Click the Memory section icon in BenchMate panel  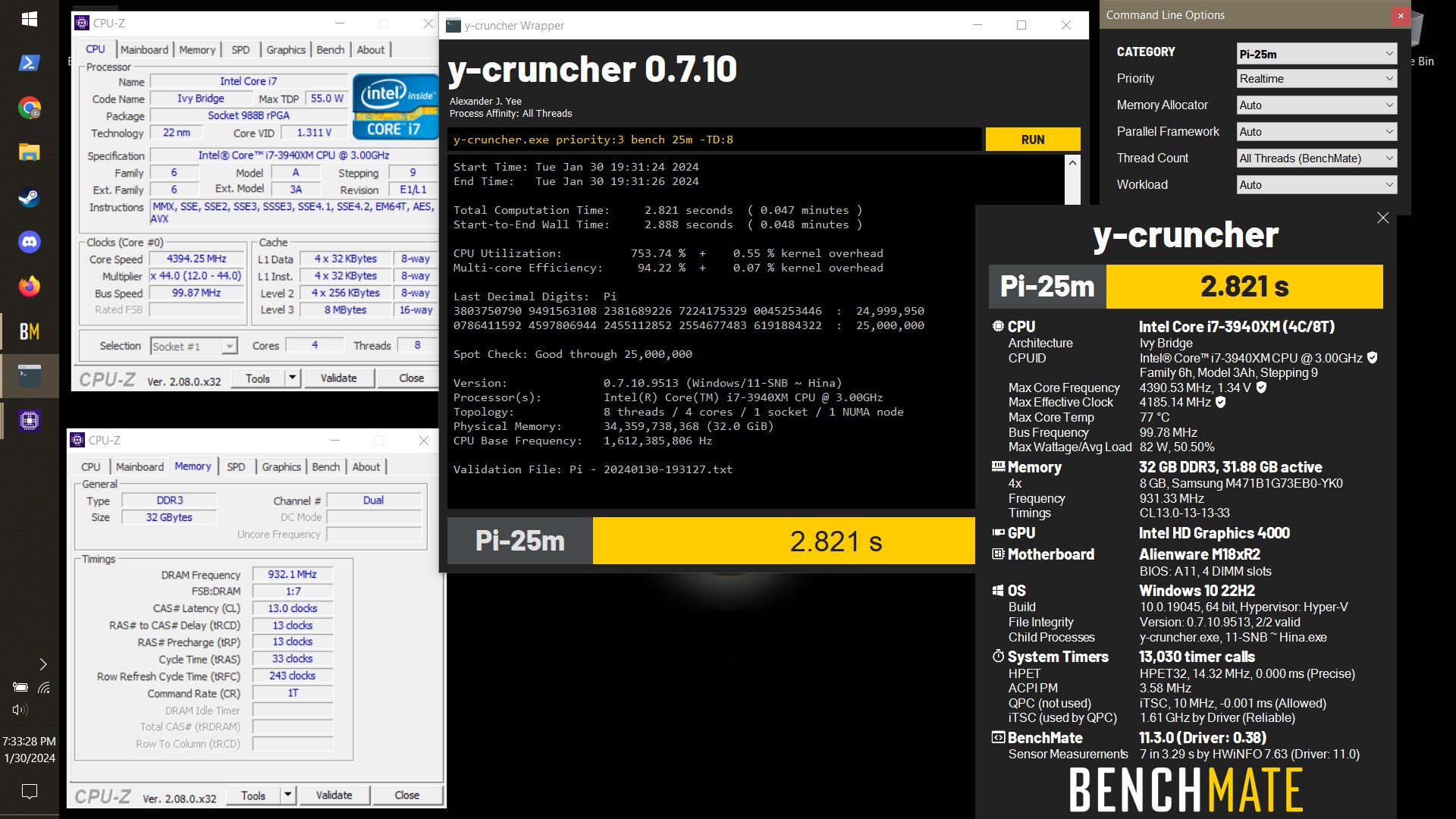click(998, 467)
